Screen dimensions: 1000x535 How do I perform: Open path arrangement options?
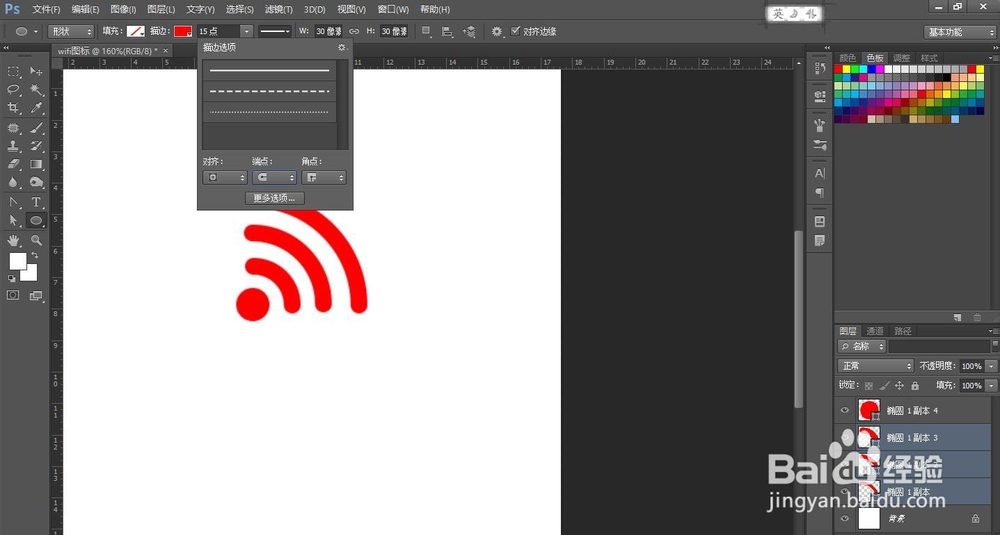click(469, 31)
